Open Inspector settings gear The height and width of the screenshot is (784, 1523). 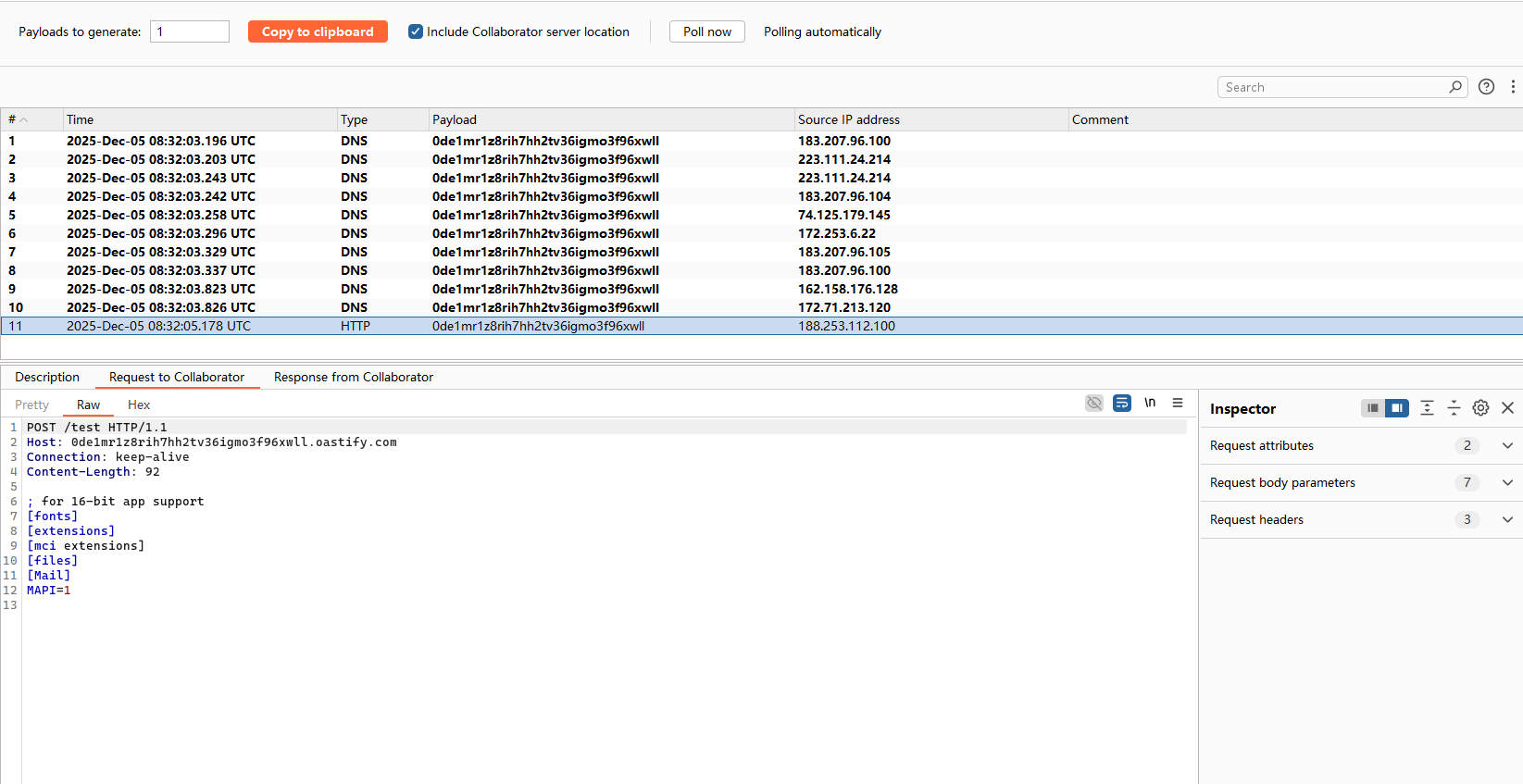pyautogui.click(x=1480, y=408)
